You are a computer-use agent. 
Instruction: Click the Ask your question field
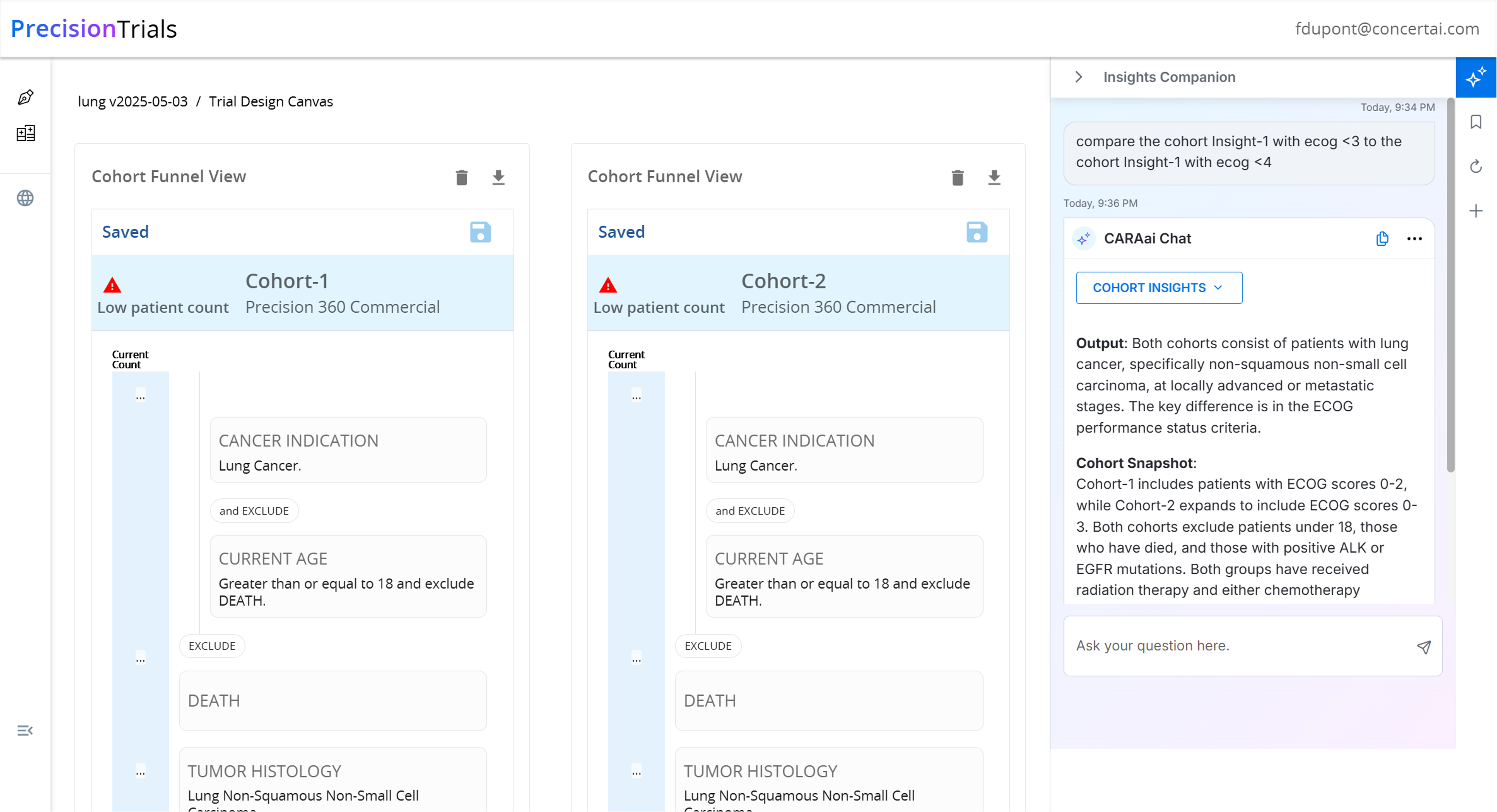[1238, 646]
